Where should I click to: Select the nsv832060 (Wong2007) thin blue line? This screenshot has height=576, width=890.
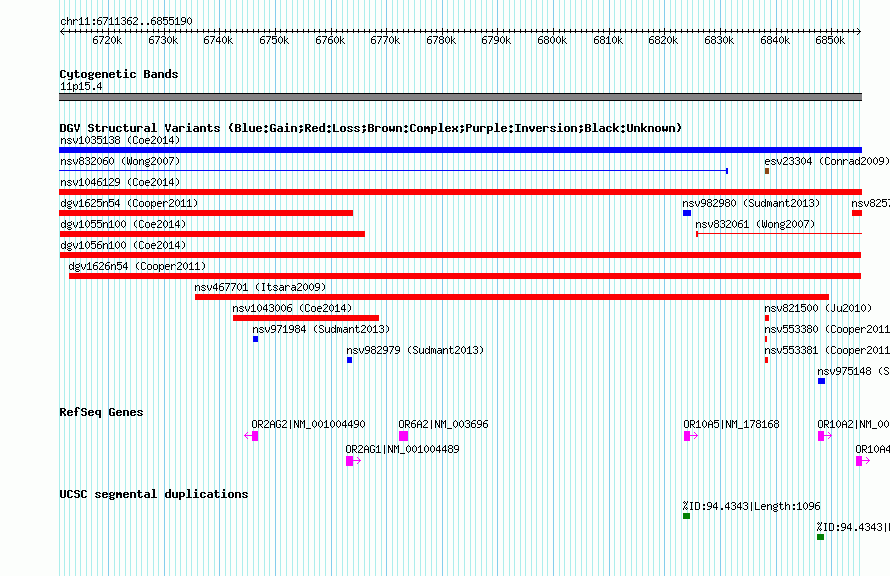point(393,171)
